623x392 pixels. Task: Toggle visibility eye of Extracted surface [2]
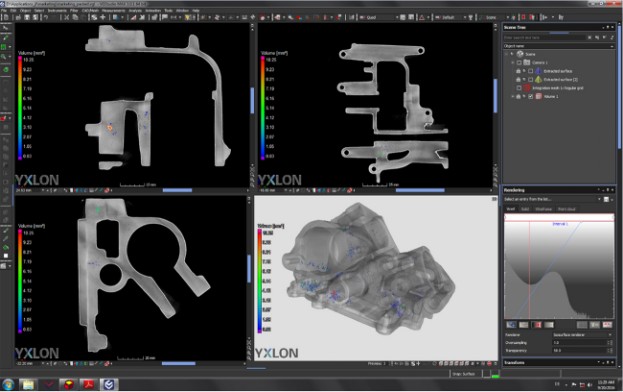[524, 79]
